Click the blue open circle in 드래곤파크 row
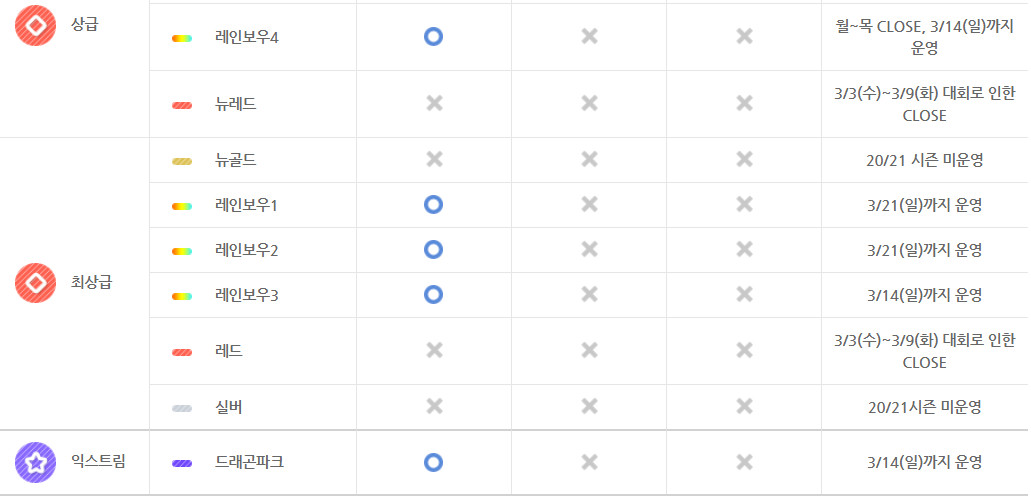Image resolution: width=1031 pixels, height=499 pixels. (433, 462)
